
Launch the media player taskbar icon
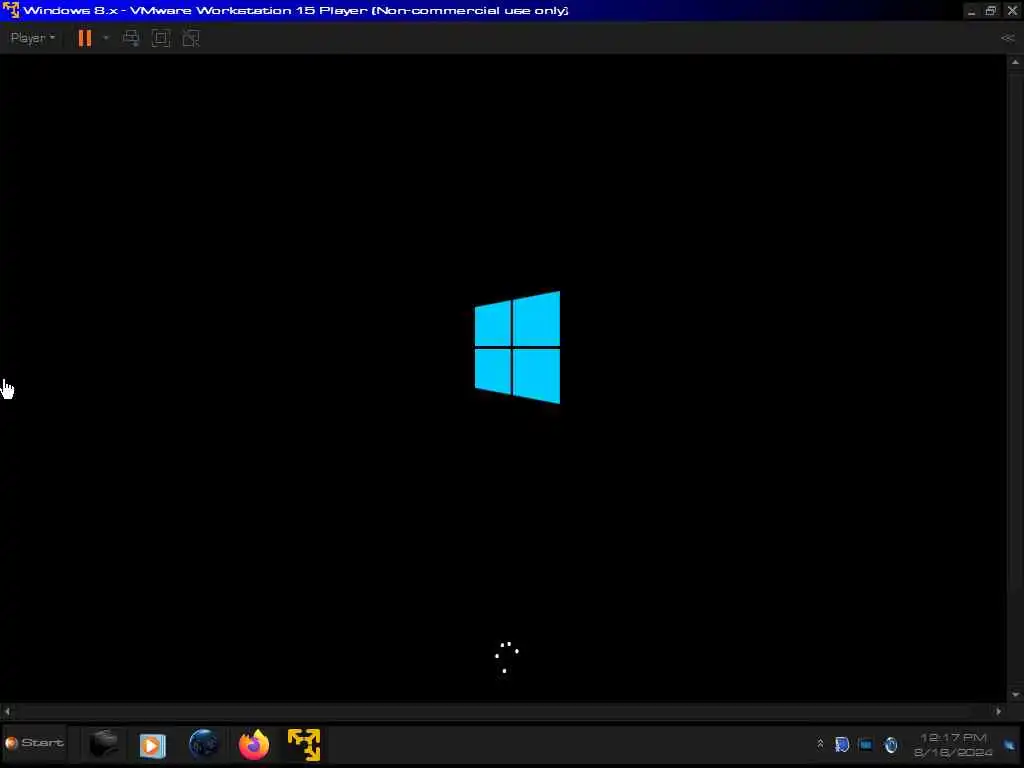(x=152, y=745)
